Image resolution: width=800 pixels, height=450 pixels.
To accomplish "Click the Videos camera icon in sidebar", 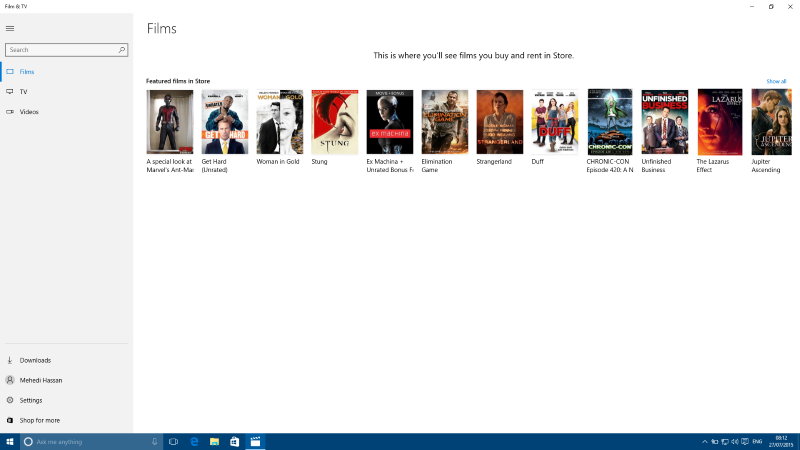I will [10, 112].
